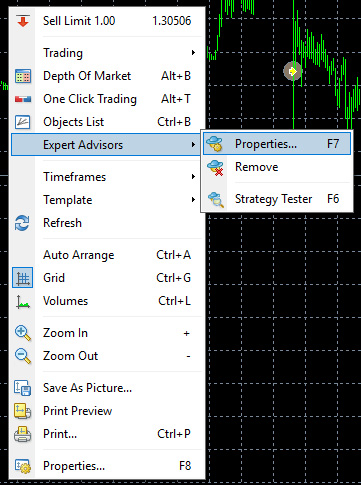The image size is (361, 485).
Task: Choose Zoom Out menu entry
Action: (108, 356)
